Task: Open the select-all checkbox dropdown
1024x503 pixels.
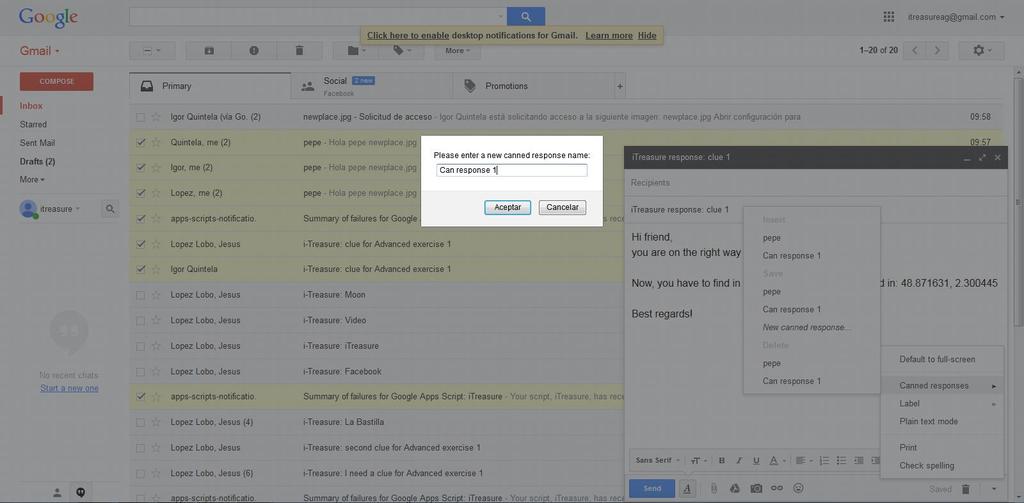Action: coord(152,50)
